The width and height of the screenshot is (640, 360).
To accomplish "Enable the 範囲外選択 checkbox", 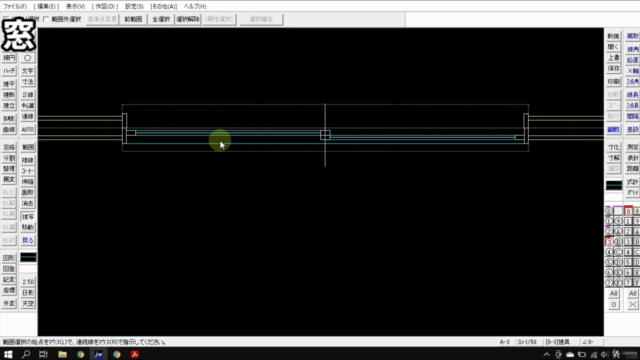I will 46,19.
